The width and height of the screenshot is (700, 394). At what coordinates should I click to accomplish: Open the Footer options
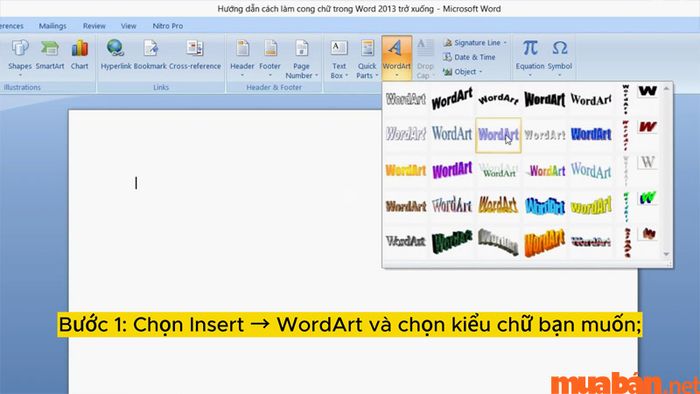[270, 58]
